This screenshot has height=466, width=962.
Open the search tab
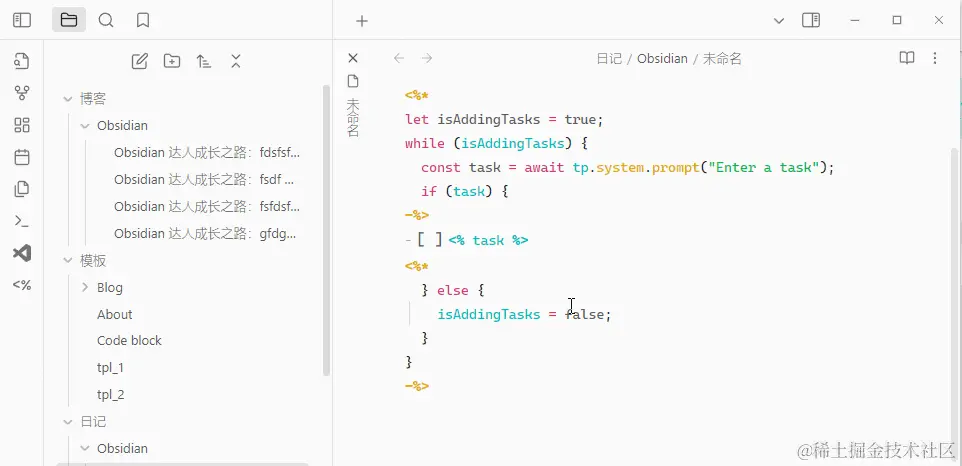[x=106, y=20]
